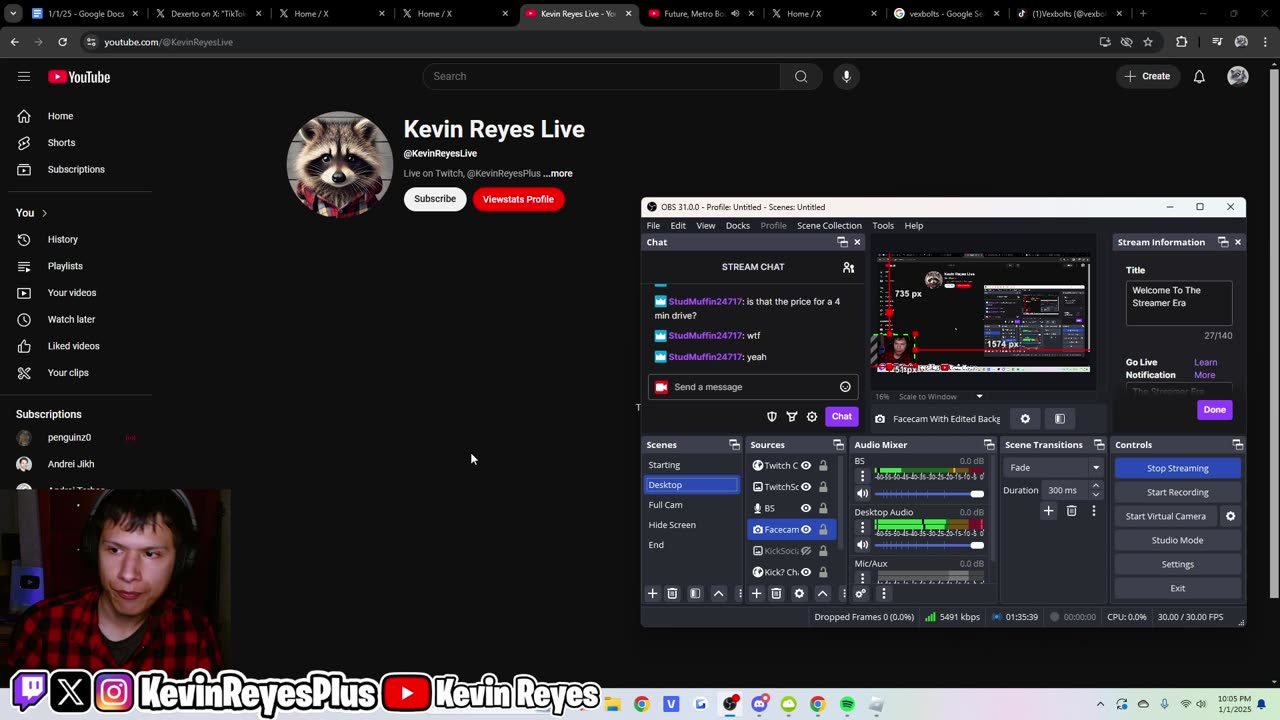
Task: Open File Explorer from the Windows taskbar
Action: [612, 704]
